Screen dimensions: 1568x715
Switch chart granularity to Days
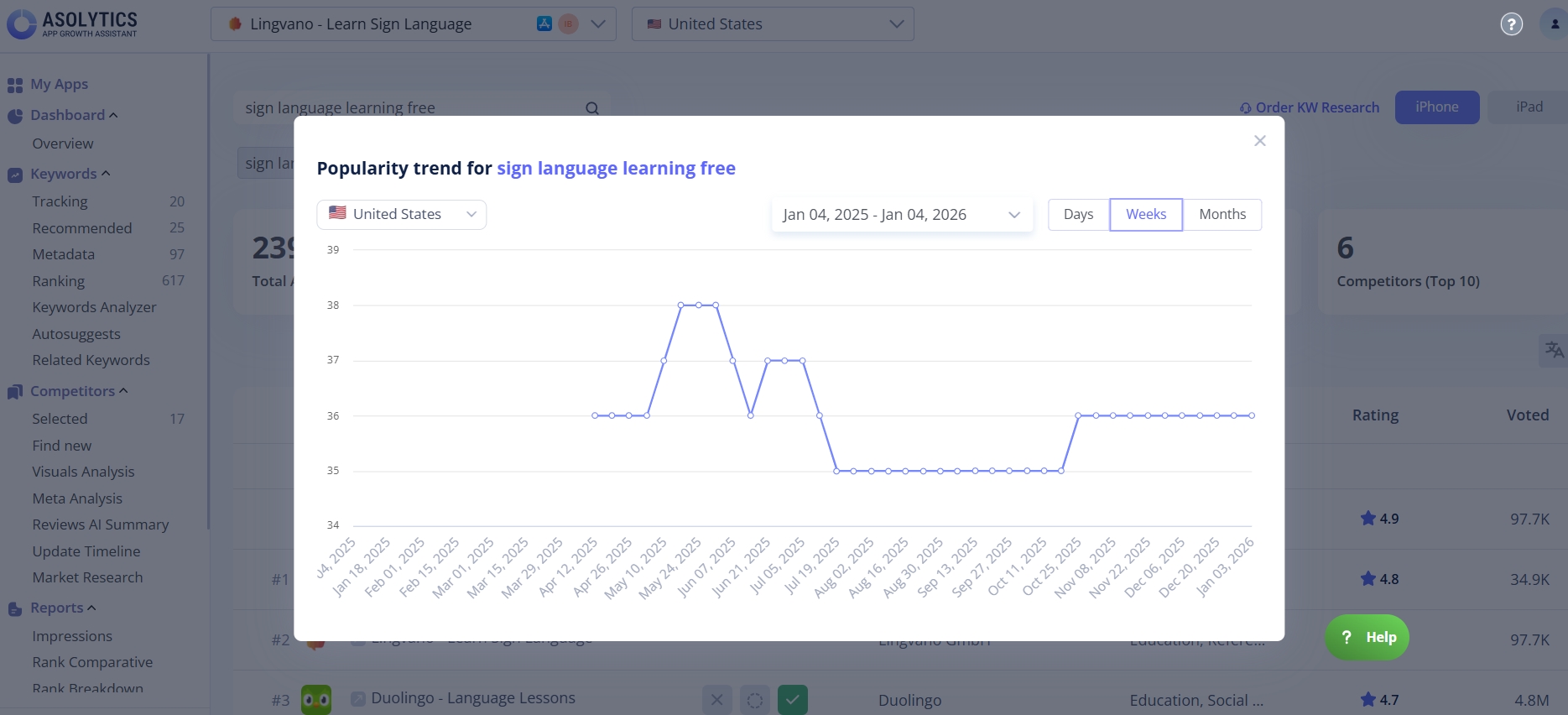1078,215
